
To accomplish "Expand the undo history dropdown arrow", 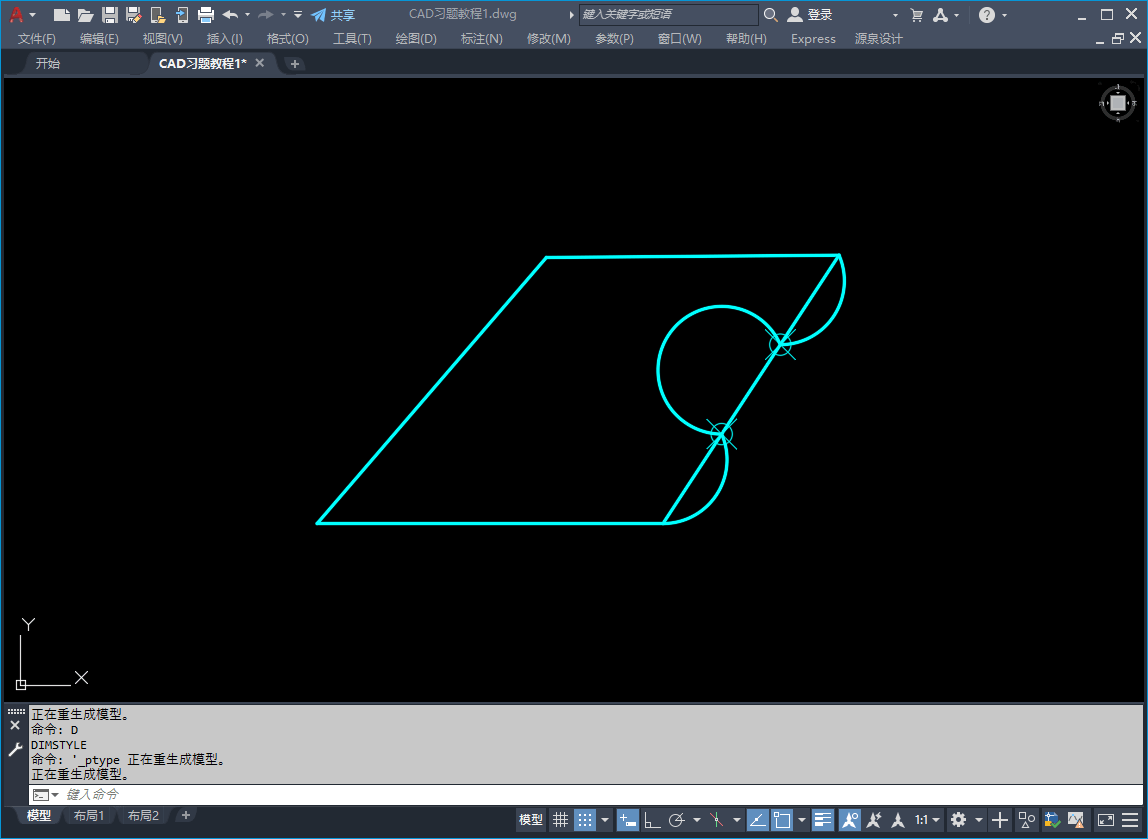I will tap(247, 15).
